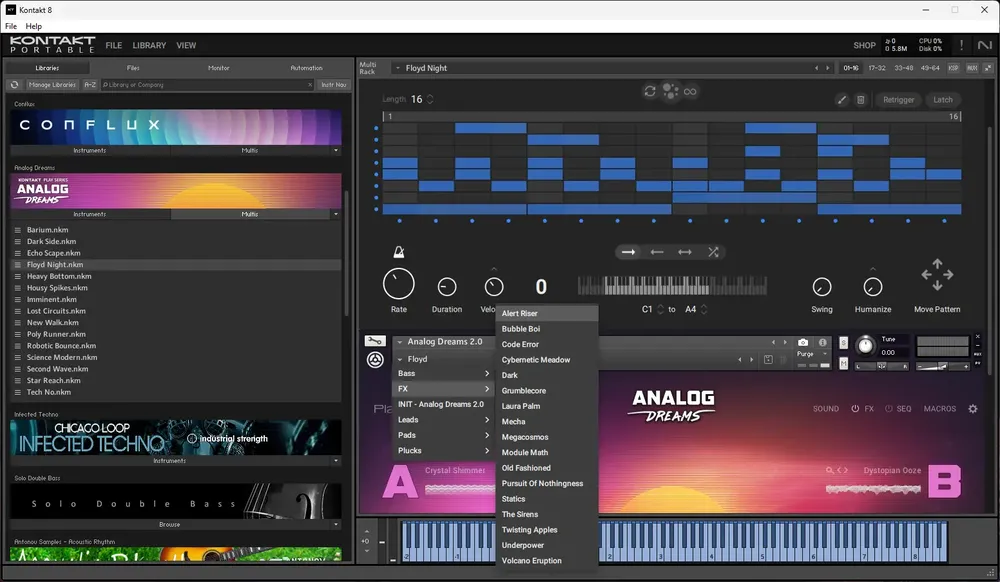Open Heavy Bottom.nkm in the list
Viewport: 1000px width, 582px height.
59,276
